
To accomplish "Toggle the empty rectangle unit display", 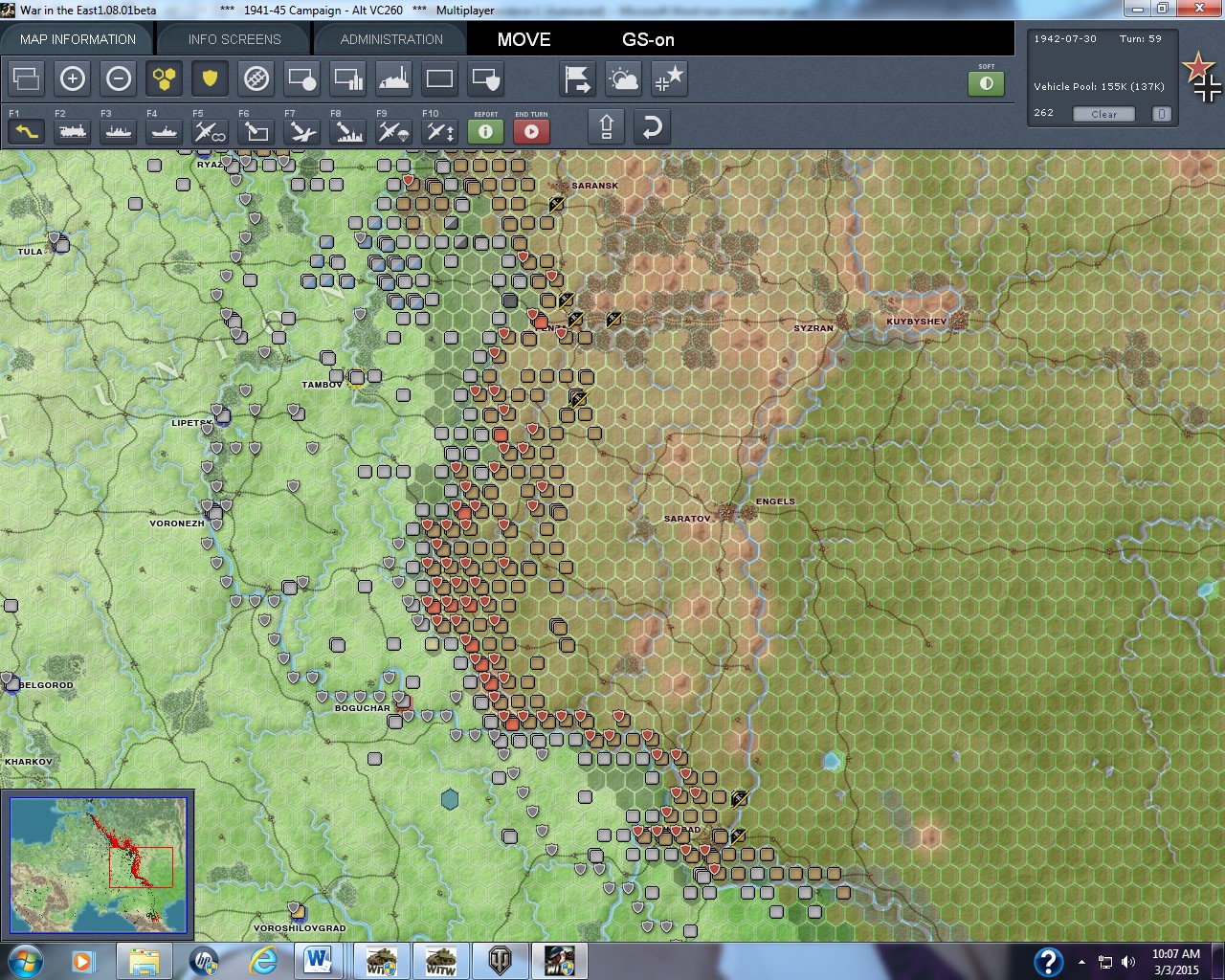I will 440,78.
